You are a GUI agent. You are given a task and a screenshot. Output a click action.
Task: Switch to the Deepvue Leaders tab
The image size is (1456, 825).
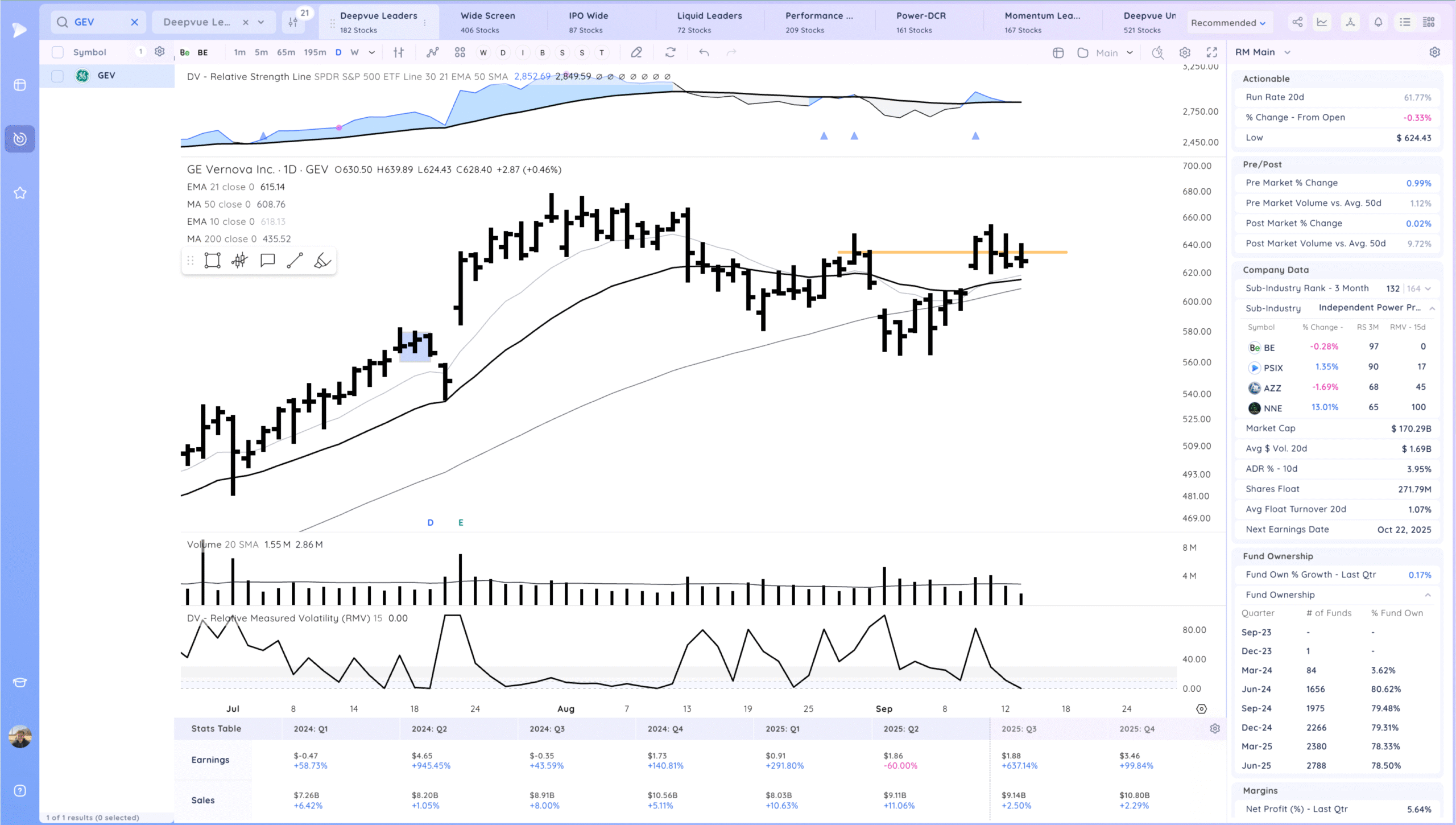(x=378, y=22)
